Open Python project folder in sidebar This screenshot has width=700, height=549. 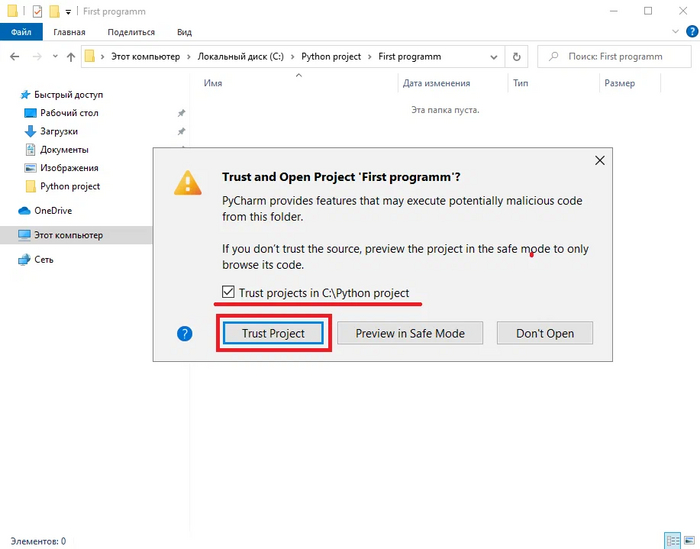(x=70, y=186)
